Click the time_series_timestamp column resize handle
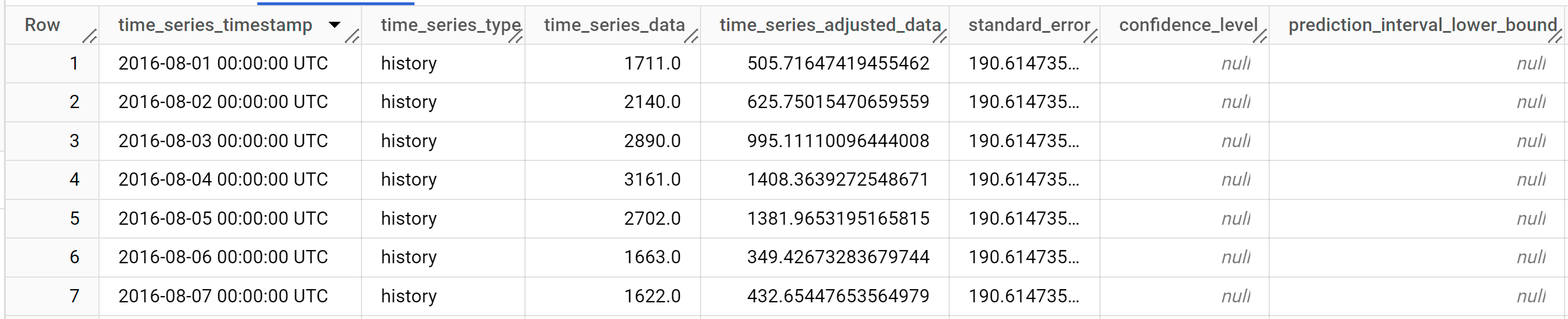The height and width of the screenshot is (319, 1568). pos(352,36)
